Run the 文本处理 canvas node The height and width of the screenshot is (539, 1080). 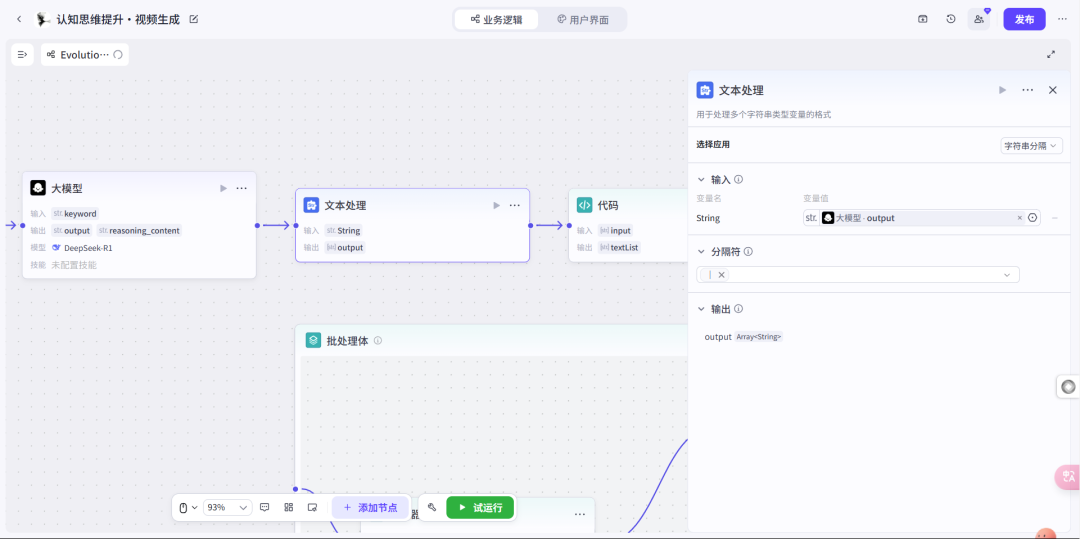497,205
